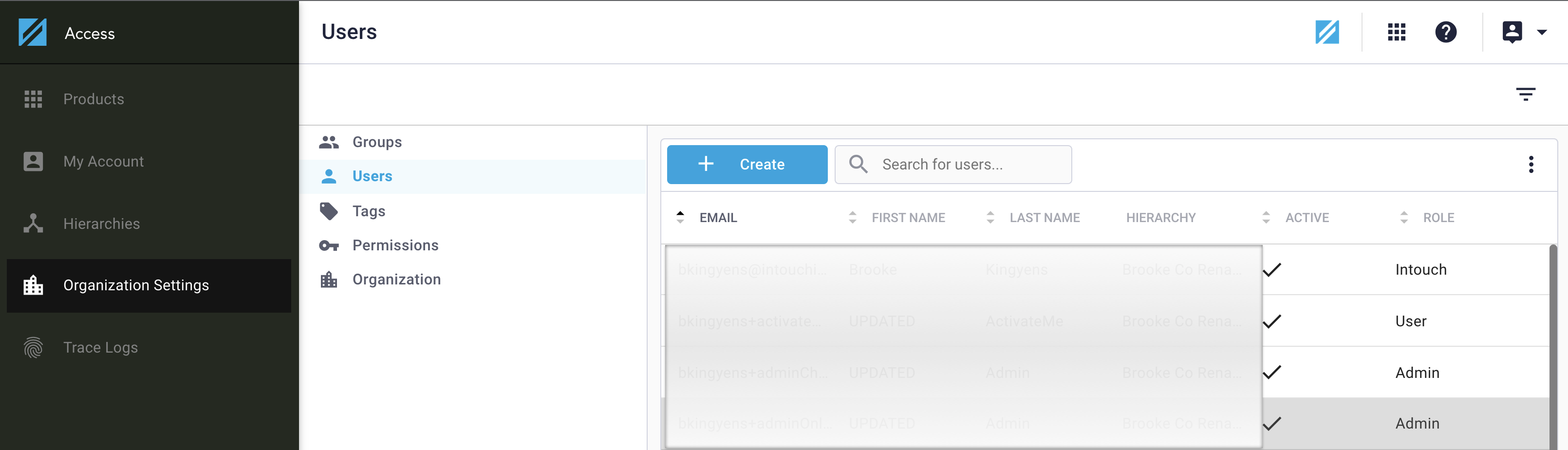Screen dimensions: 1568x450
Task: Open the user profile icon in the top bar
Action: point(1512,32)
